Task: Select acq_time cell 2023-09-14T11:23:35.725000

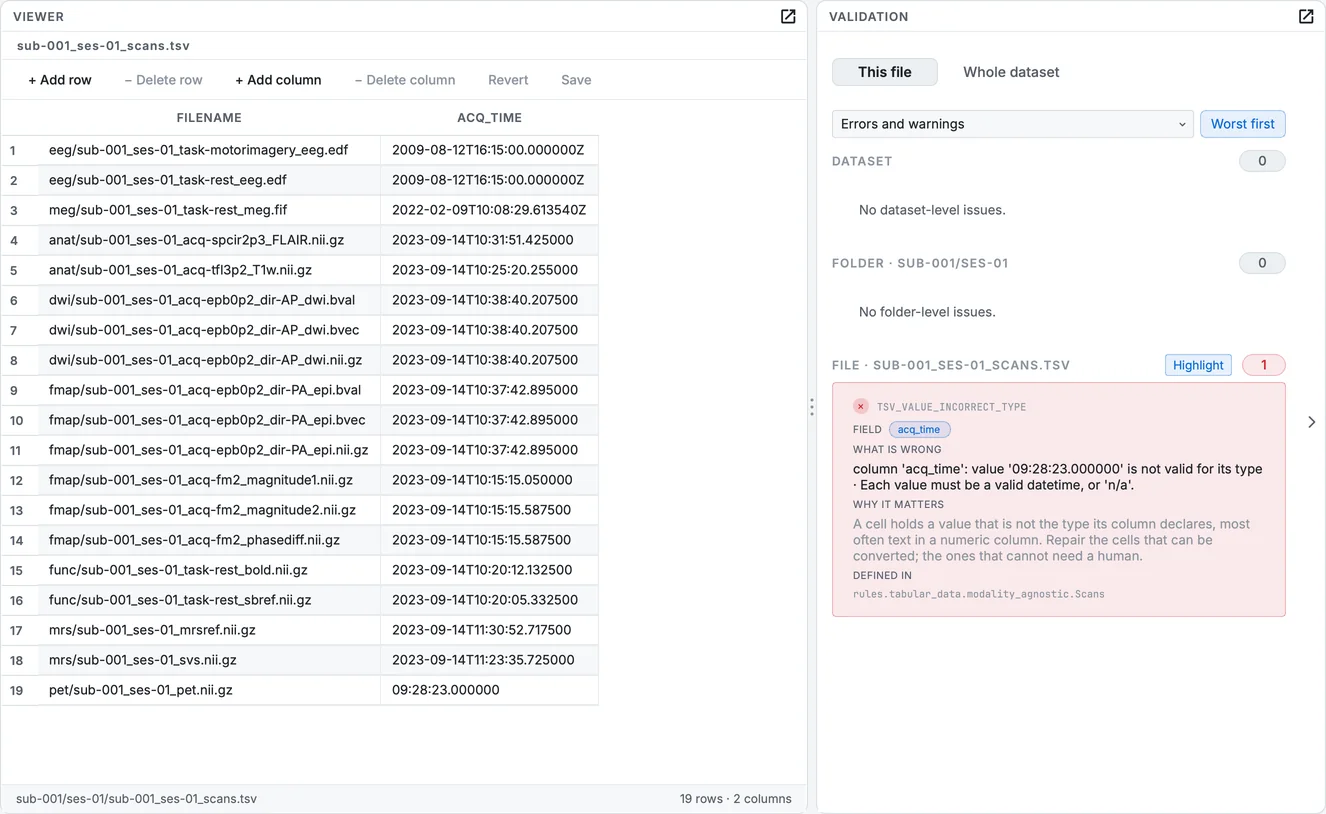Action: pyautogui.click(x=489, y=660)
